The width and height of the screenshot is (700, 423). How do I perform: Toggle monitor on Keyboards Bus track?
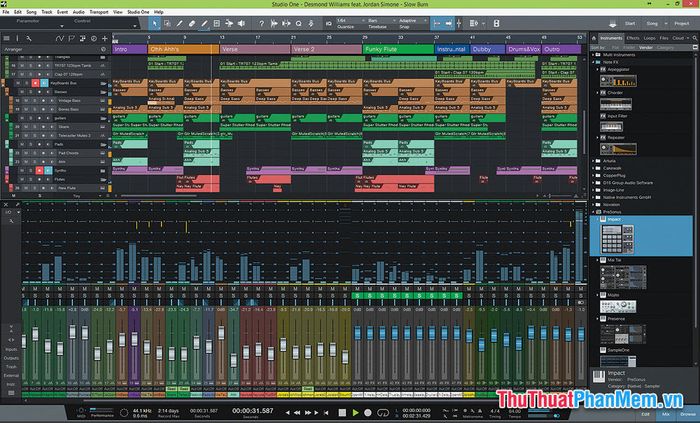click(x=44, y=83)
